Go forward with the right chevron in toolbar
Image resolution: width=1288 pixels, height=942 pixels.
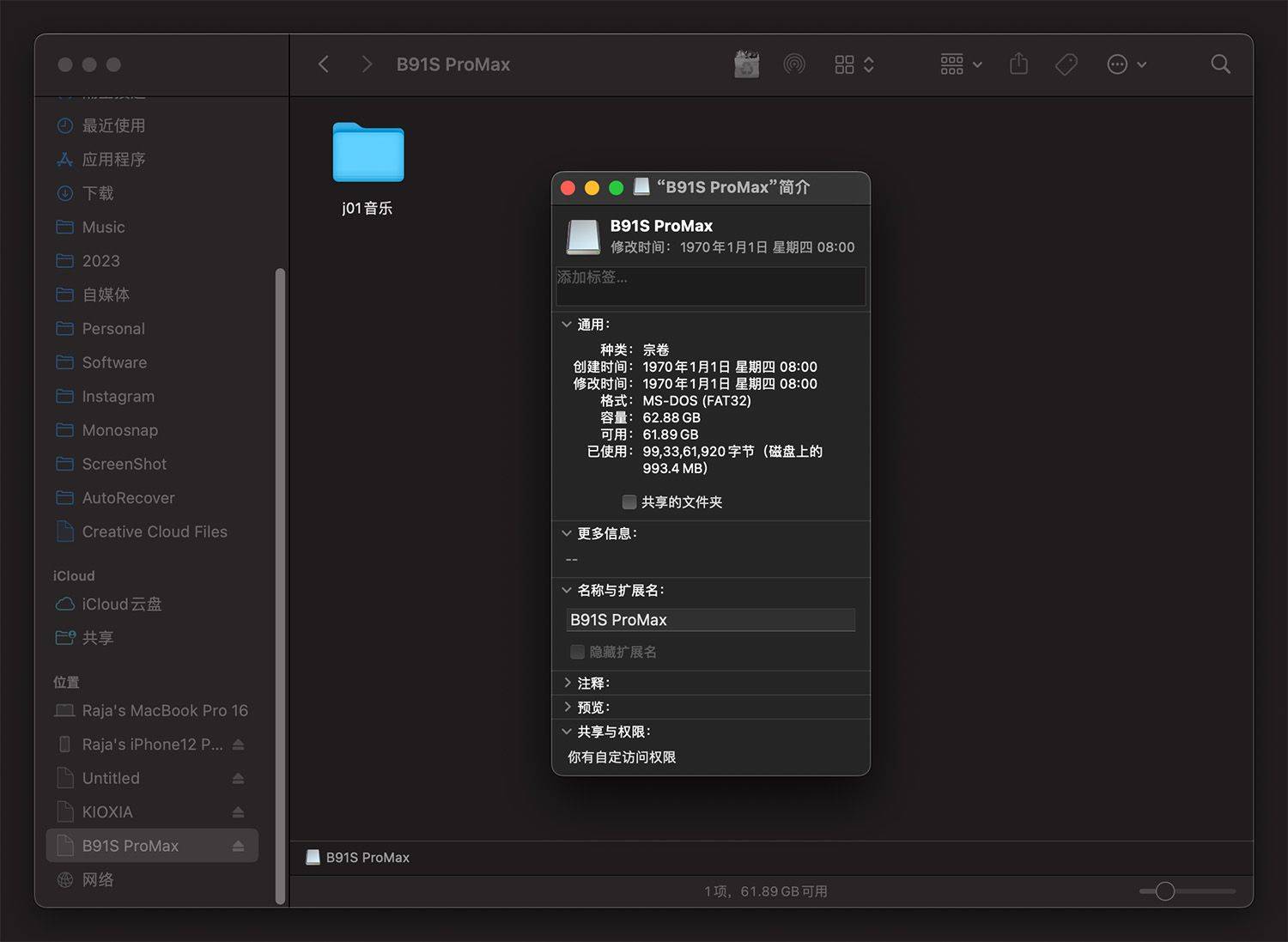(x=367, y=64)
